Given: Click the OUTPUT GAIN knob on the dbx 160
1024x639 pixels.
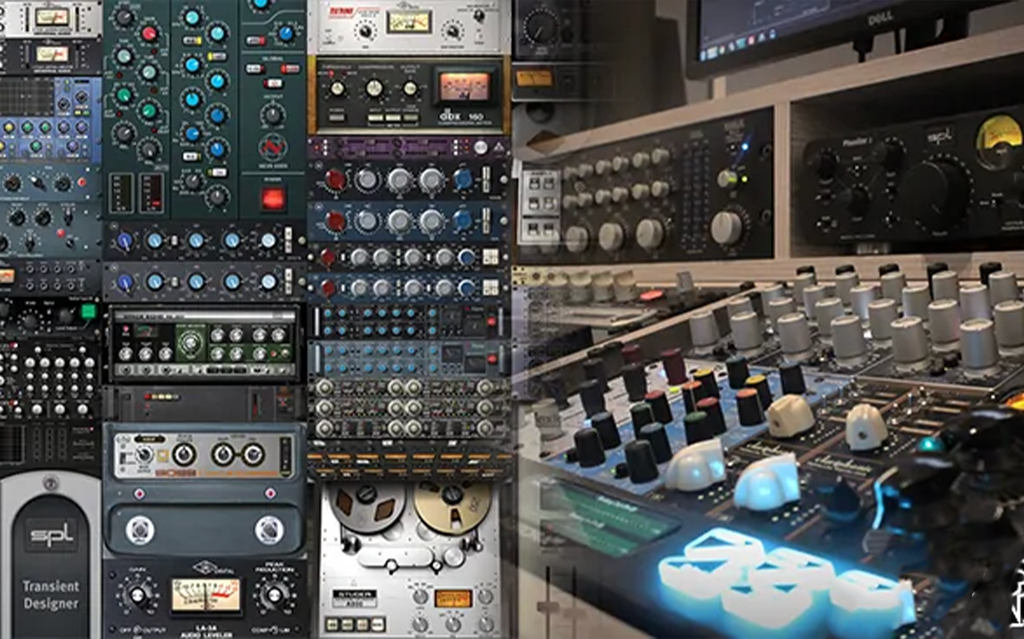Looking at the screenshot, I should (410, 89).
